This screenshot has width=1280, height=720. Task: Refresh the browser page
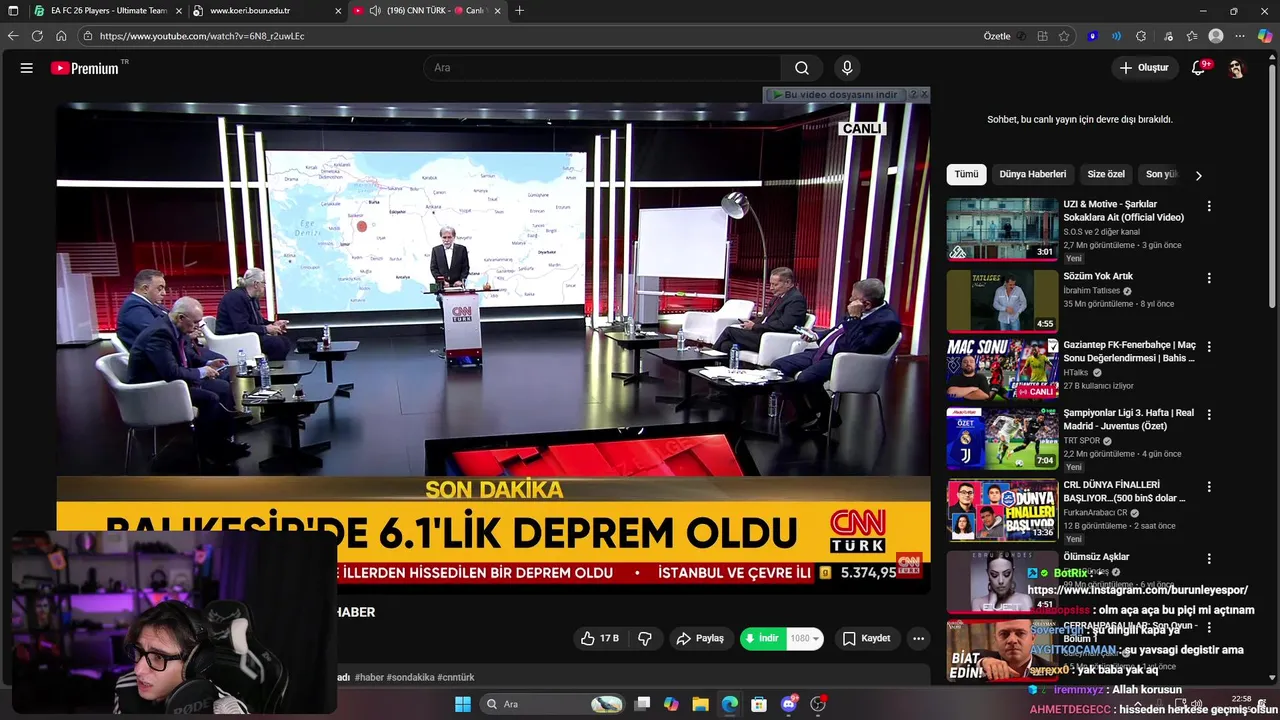tap(37, 36)
